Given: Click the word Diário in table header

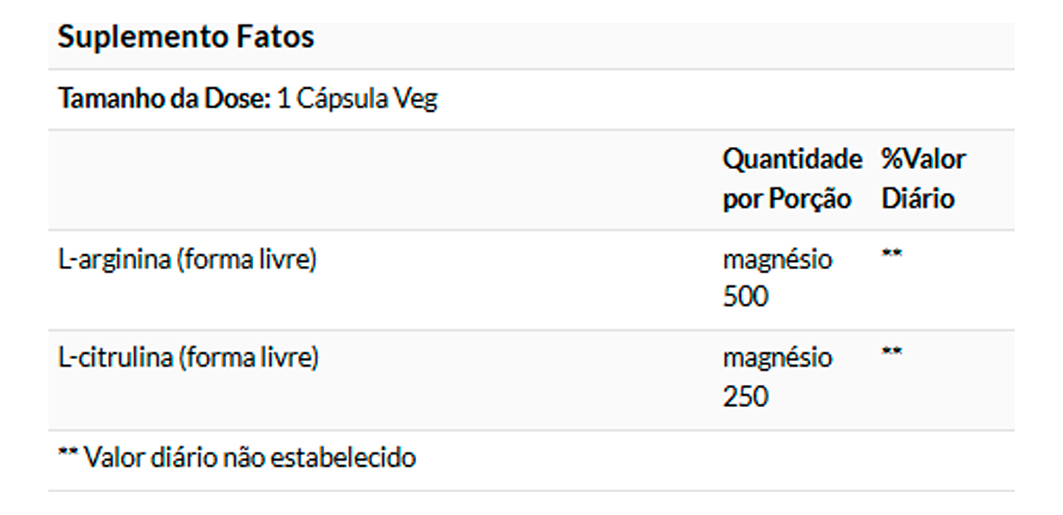Looking at the screenshot, I should pos(917,198).
